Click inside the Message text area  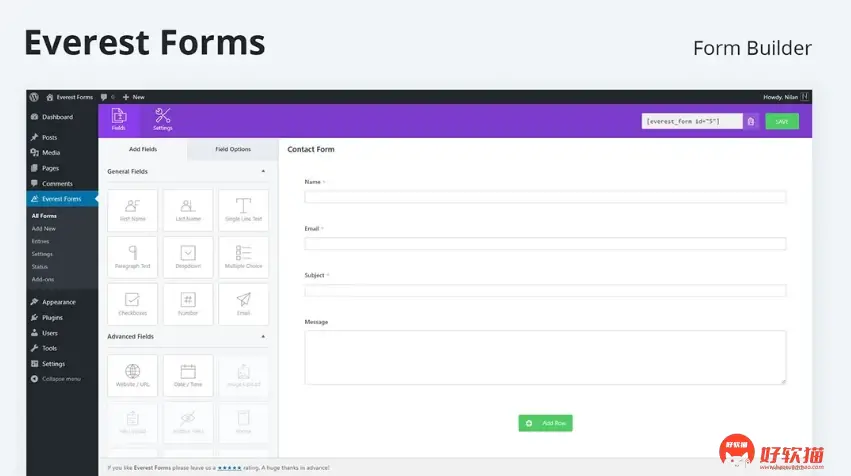pos(545,356)
